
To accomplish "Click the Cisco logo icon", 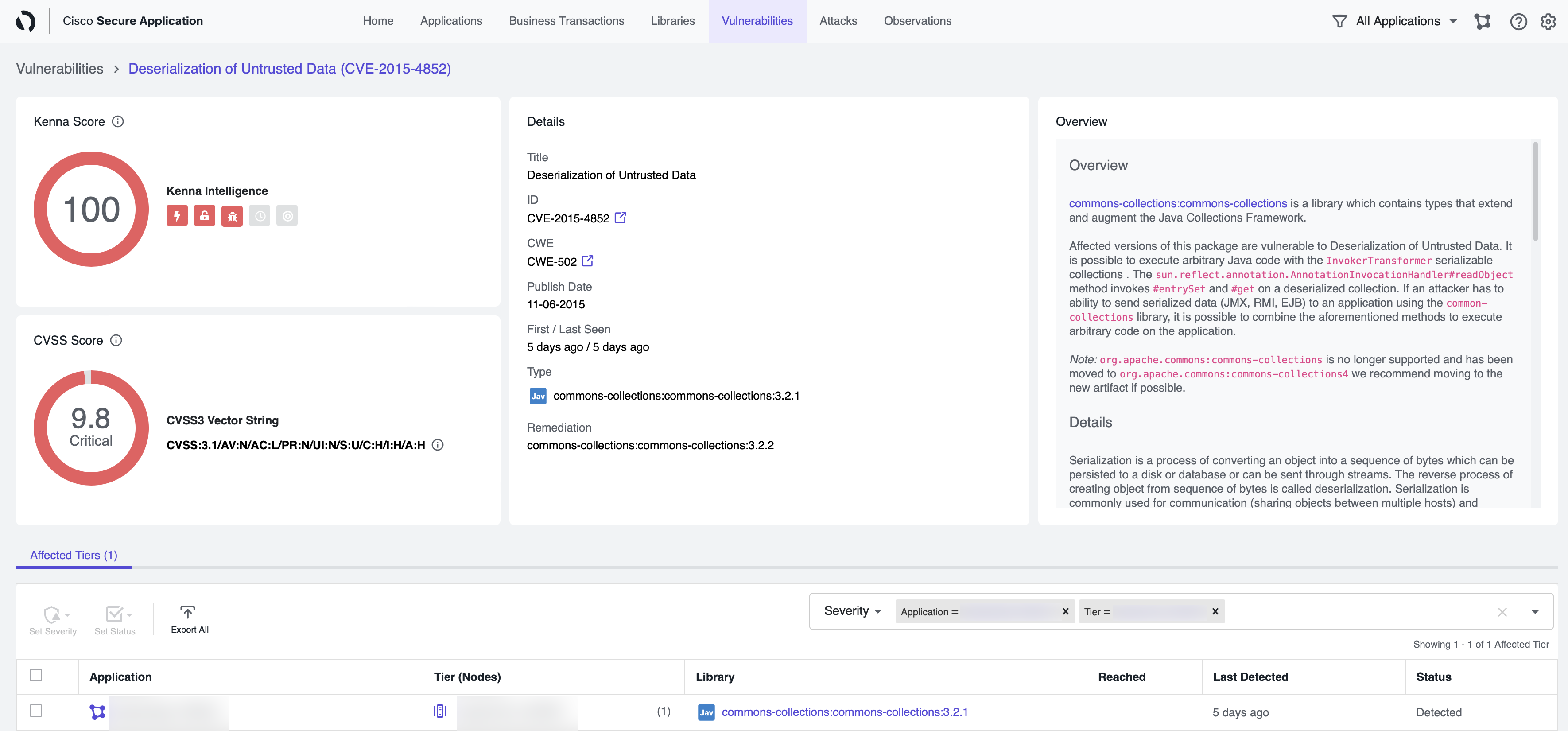I will click(x=26, y=21).
